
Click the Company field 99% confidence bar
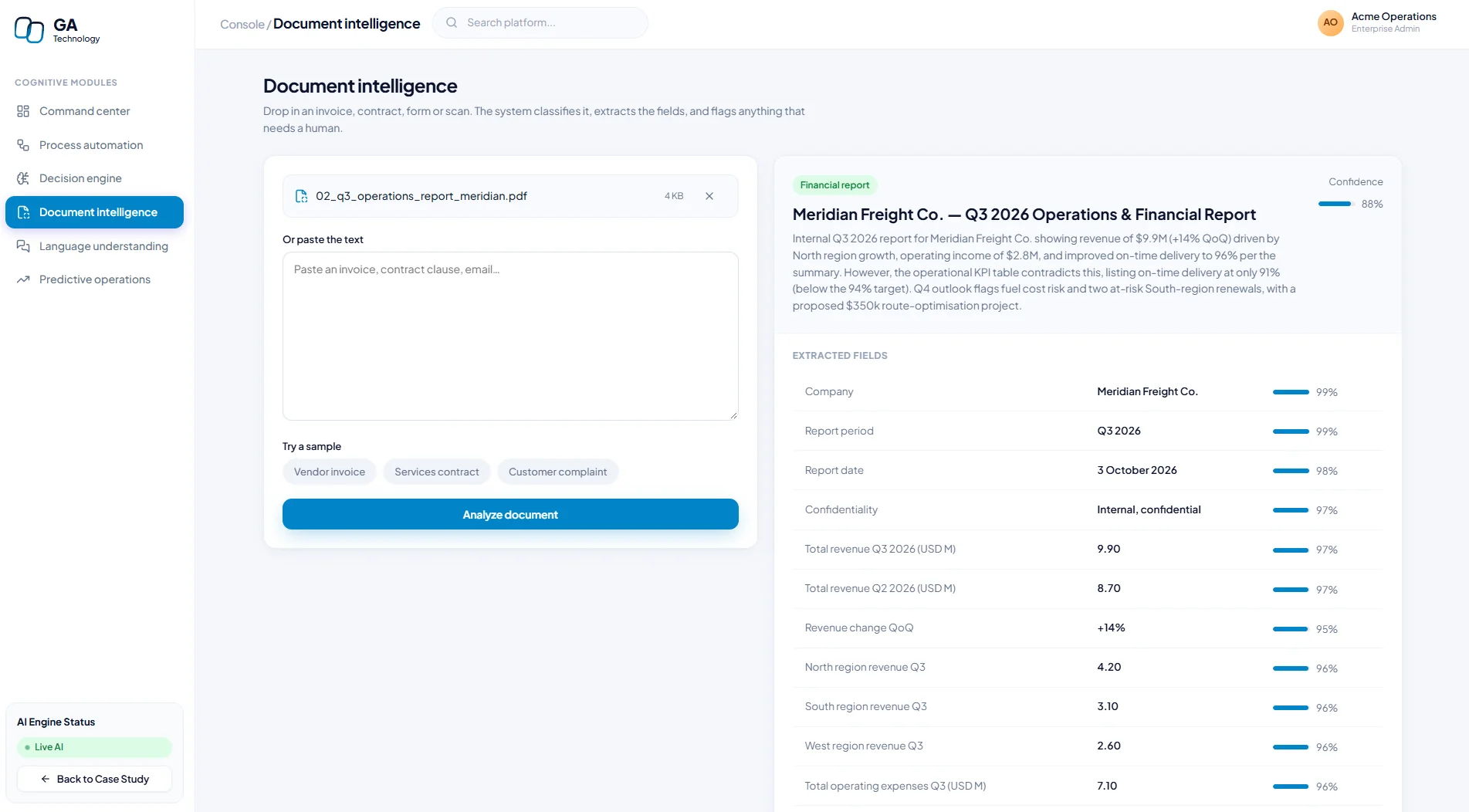[1291, 392]
